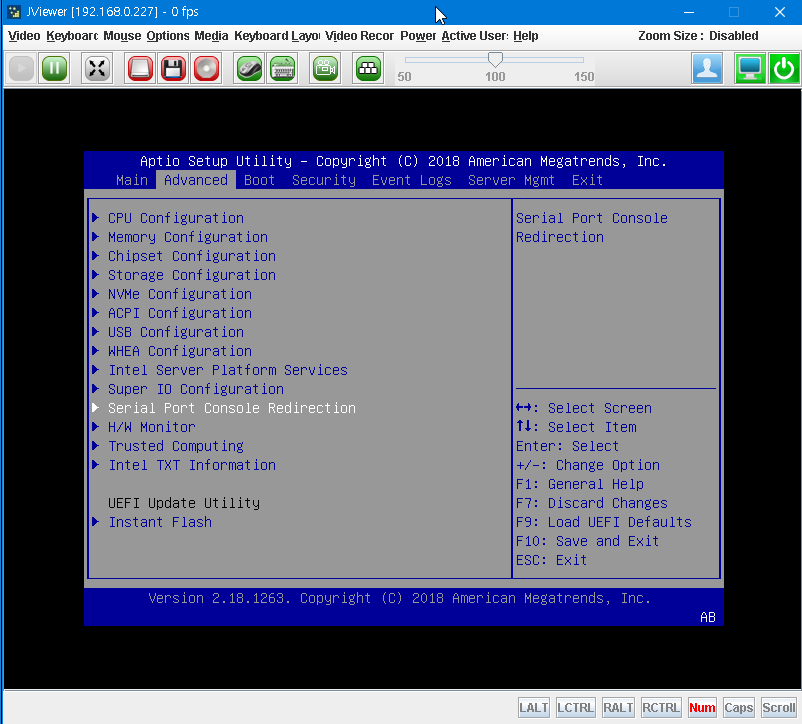Viewport: 802px width, 724px height.
Task: Expand Intel TXT Information submenu
Action: click(x=191, y=465)
